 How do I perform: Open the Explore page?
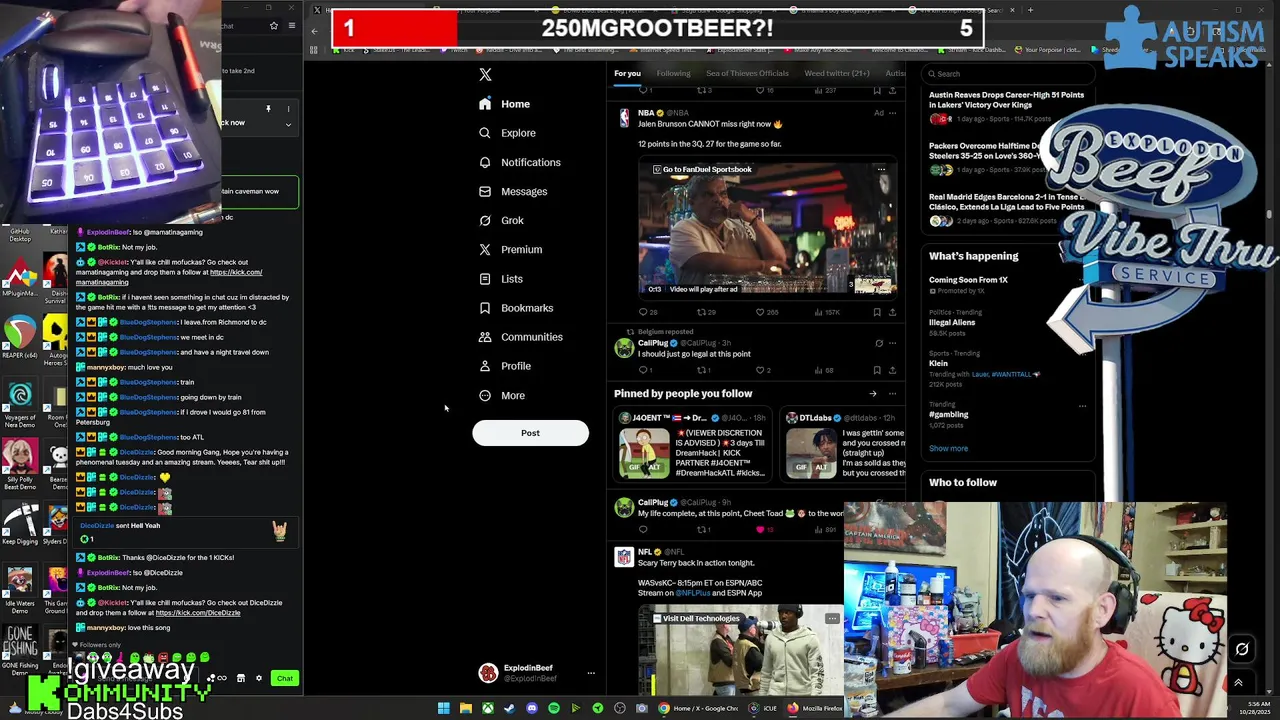pyautogui.click(x=507, y=133)
